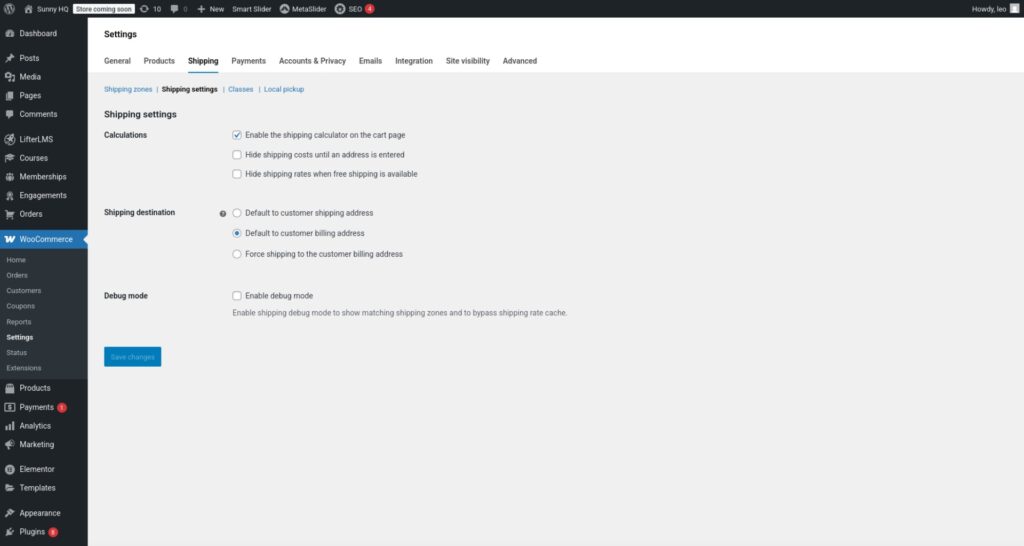This screenshot has height=546, width=1024.
Task: Click the Analytics bar chart icon
Action: [x=10, y=426]
